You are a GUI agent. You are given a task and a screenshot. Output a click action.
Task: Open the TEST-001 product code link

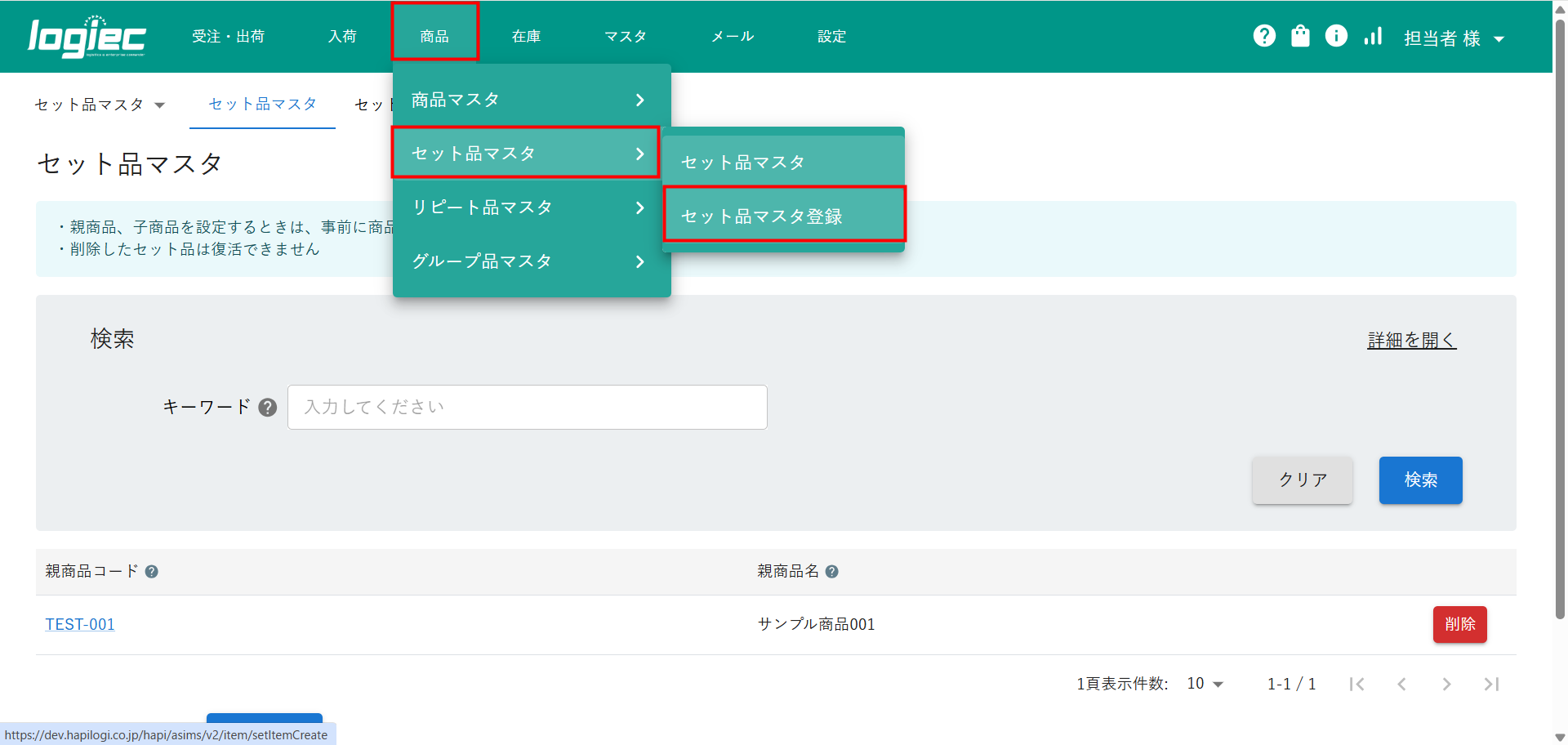click(x=80, y=624)
